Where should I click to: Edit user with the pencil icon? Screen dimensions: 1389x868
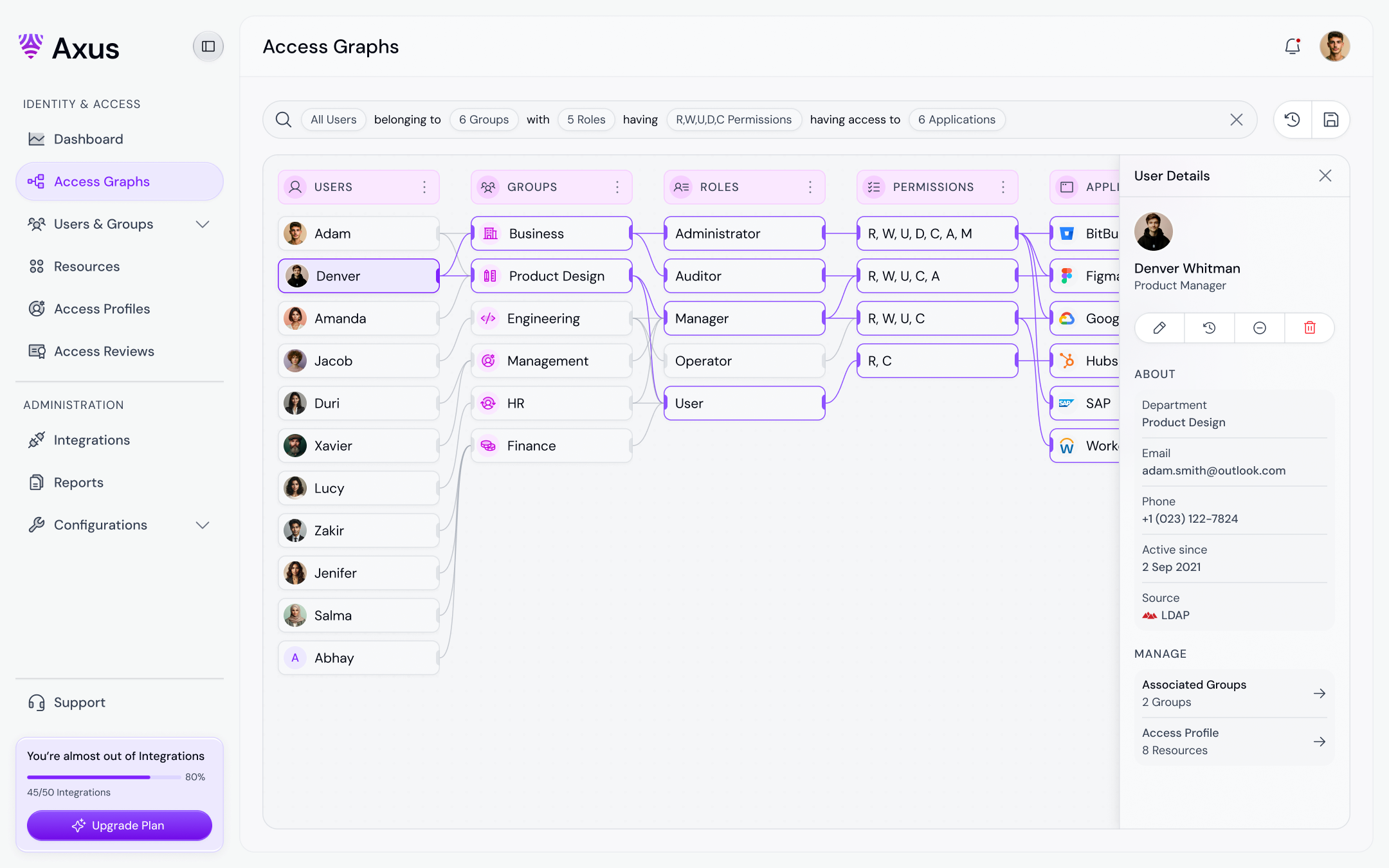coord(1159,328)
